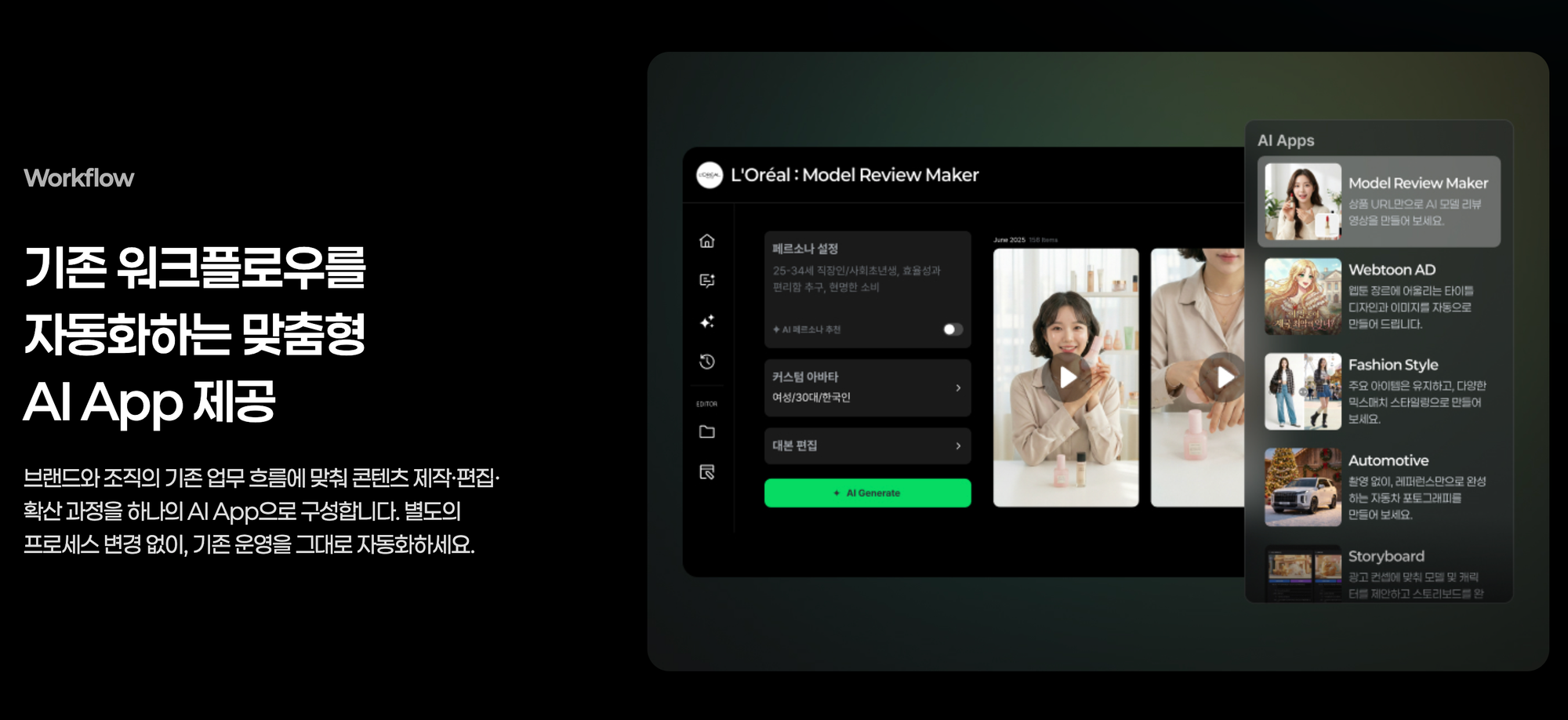Play the first model review video
Screen dimensions: 1568x720
(1066, 377)
